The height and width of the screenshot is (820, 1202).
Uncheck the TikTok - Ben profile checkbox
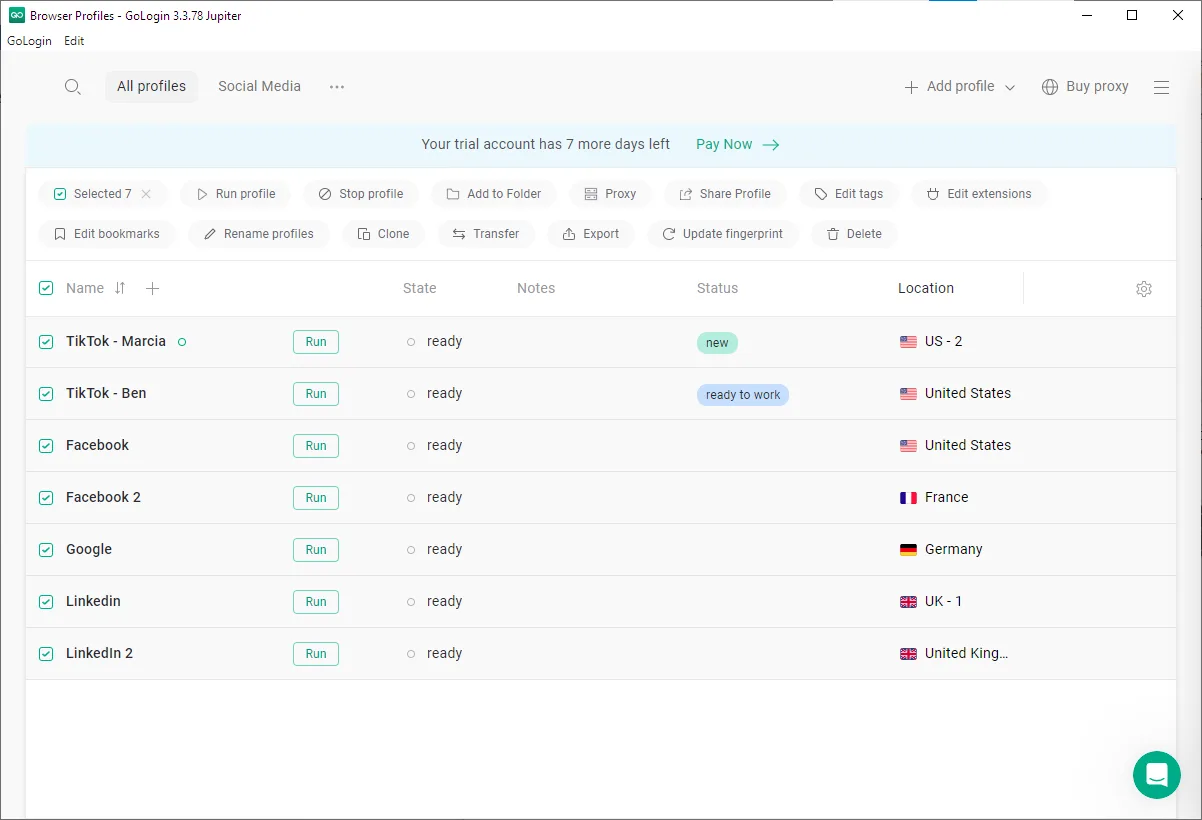tap(46, 394)
